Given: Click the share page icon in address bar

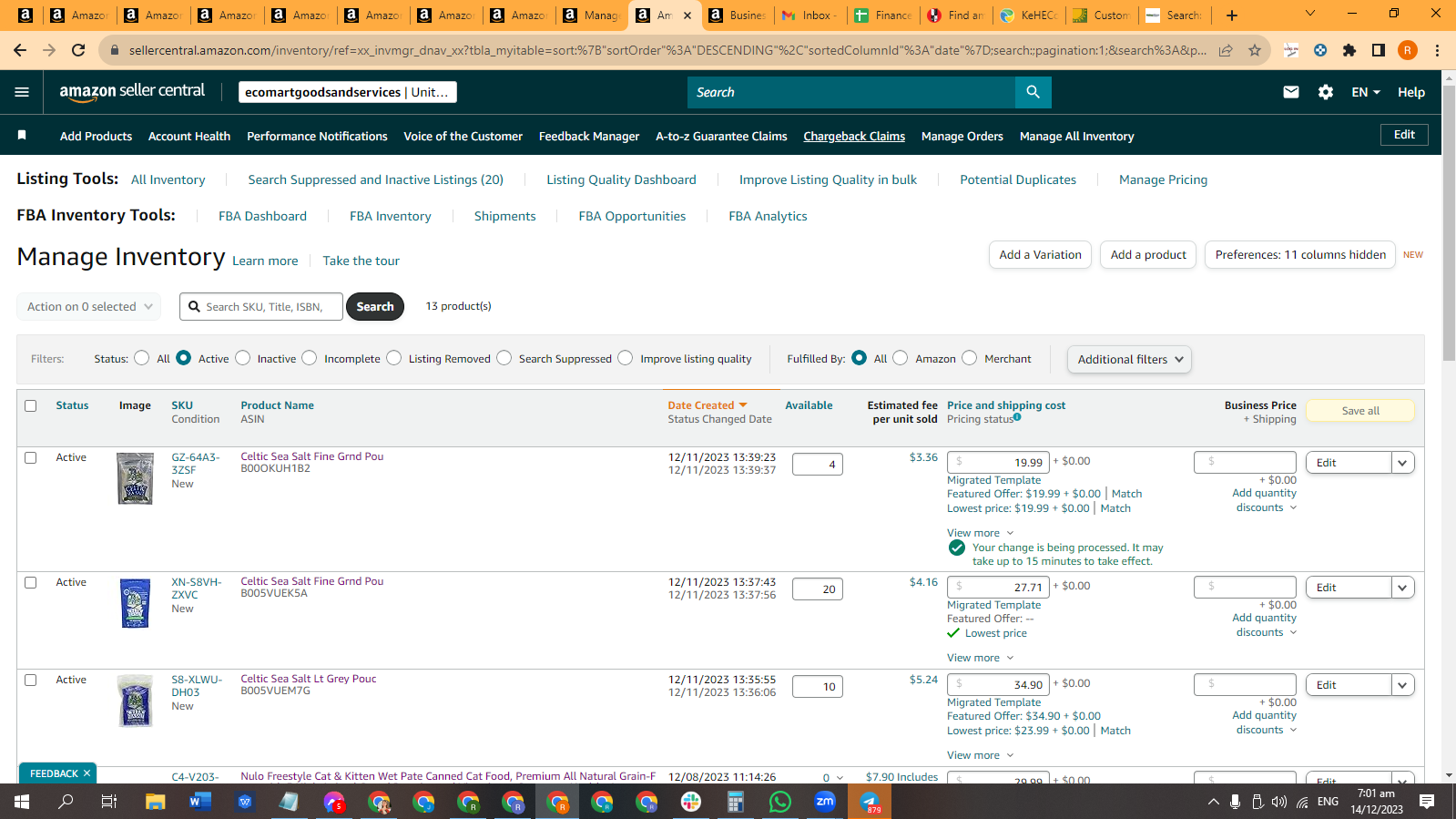Looking at the screenshot, I should pyautogui.click(x=1226, y=50).
